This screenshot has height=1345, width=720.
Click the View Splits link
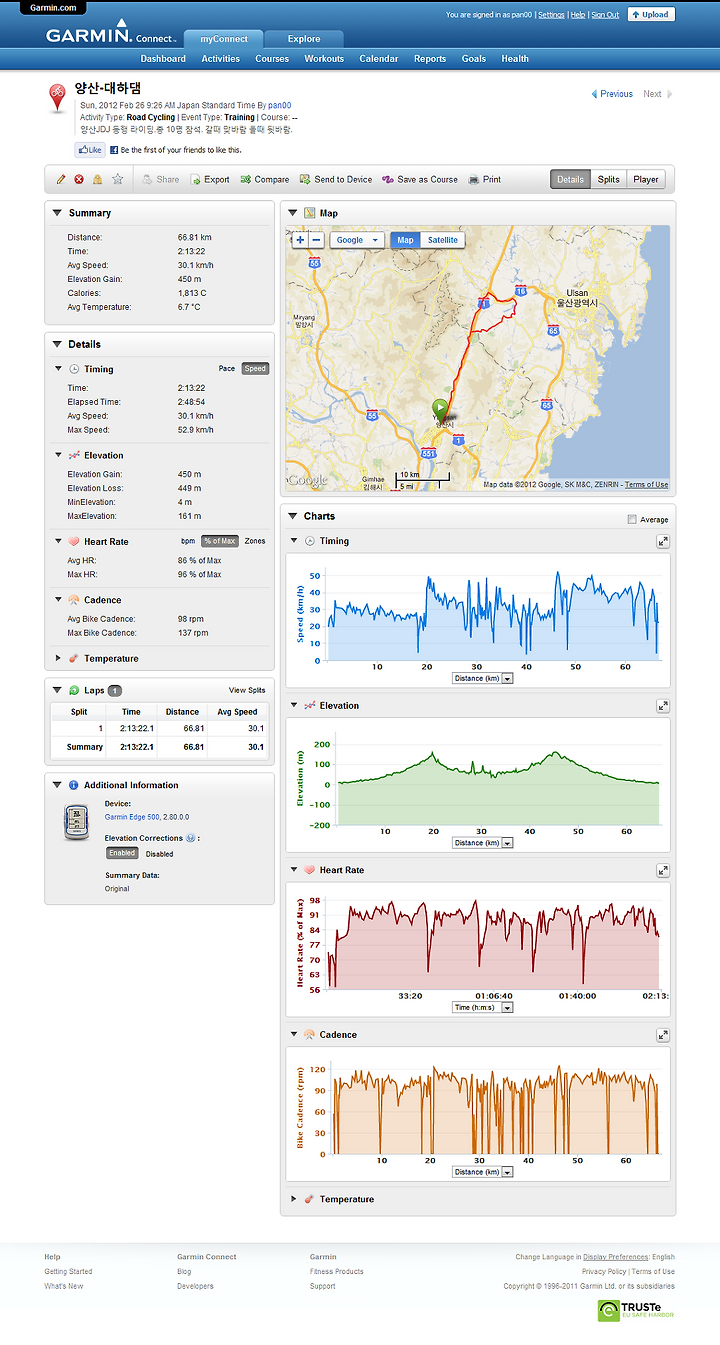(x=247, y=690)
